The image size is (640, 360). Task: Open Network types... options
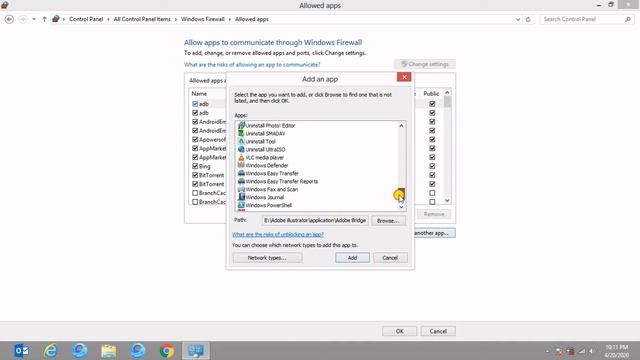267,258
